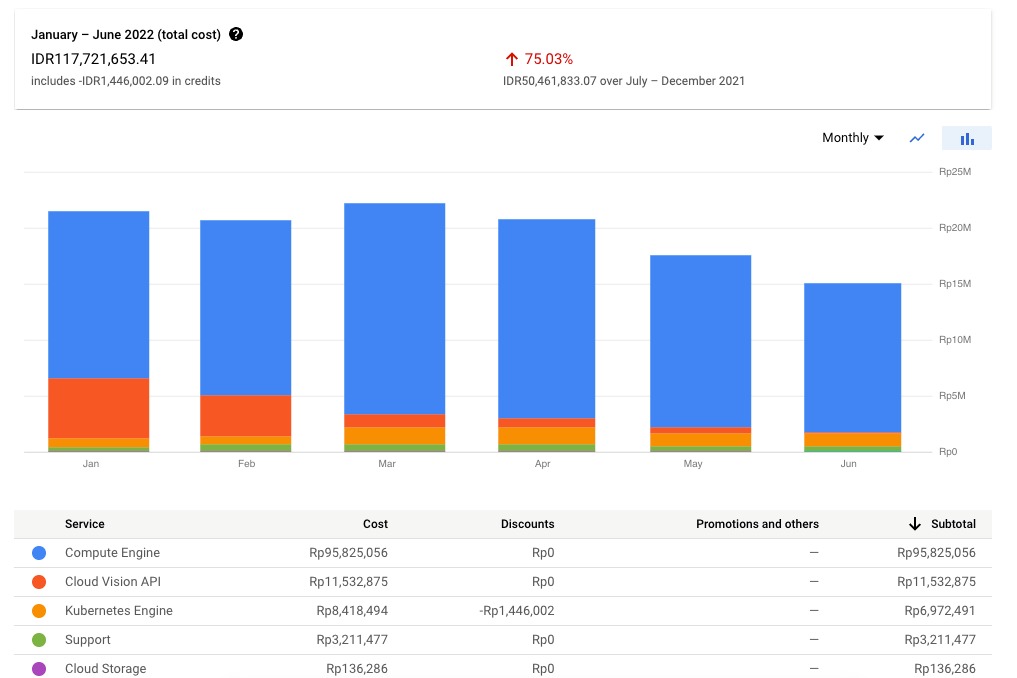1017x678 pixels.
Task: Open the Monthly dropdown
Action: [x=852, y=138]
